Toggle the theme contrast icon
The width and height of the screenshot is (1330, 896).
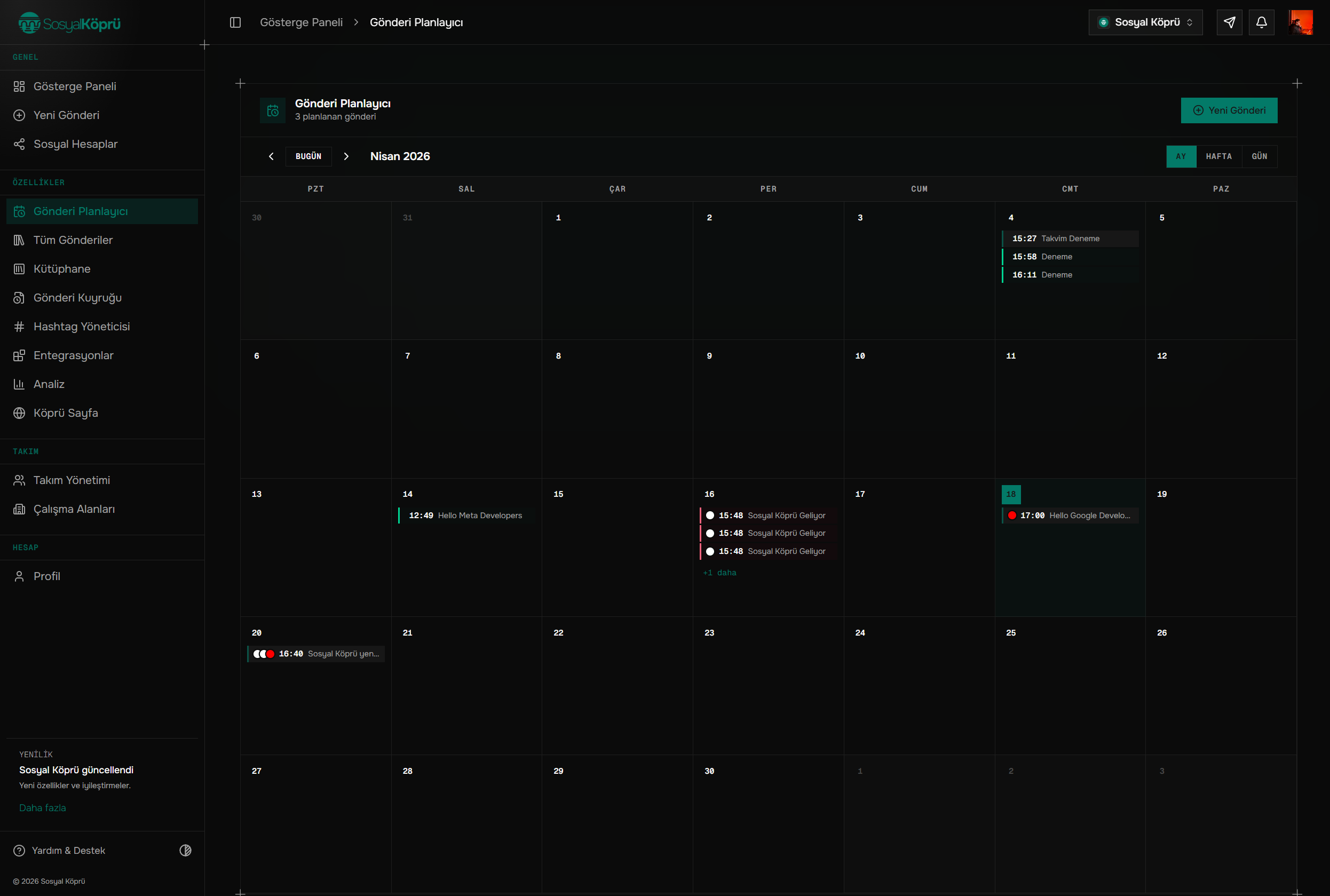[185, 850]
